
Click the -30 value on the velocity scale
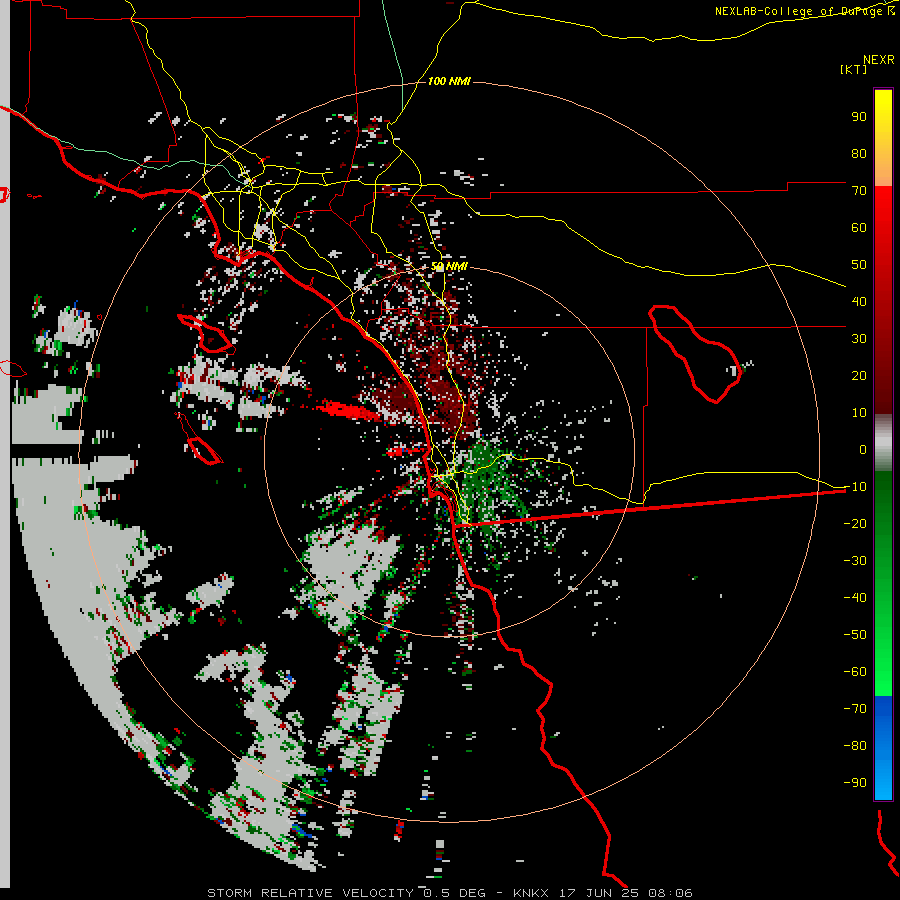pyautogui.click(x=855, y=561)
